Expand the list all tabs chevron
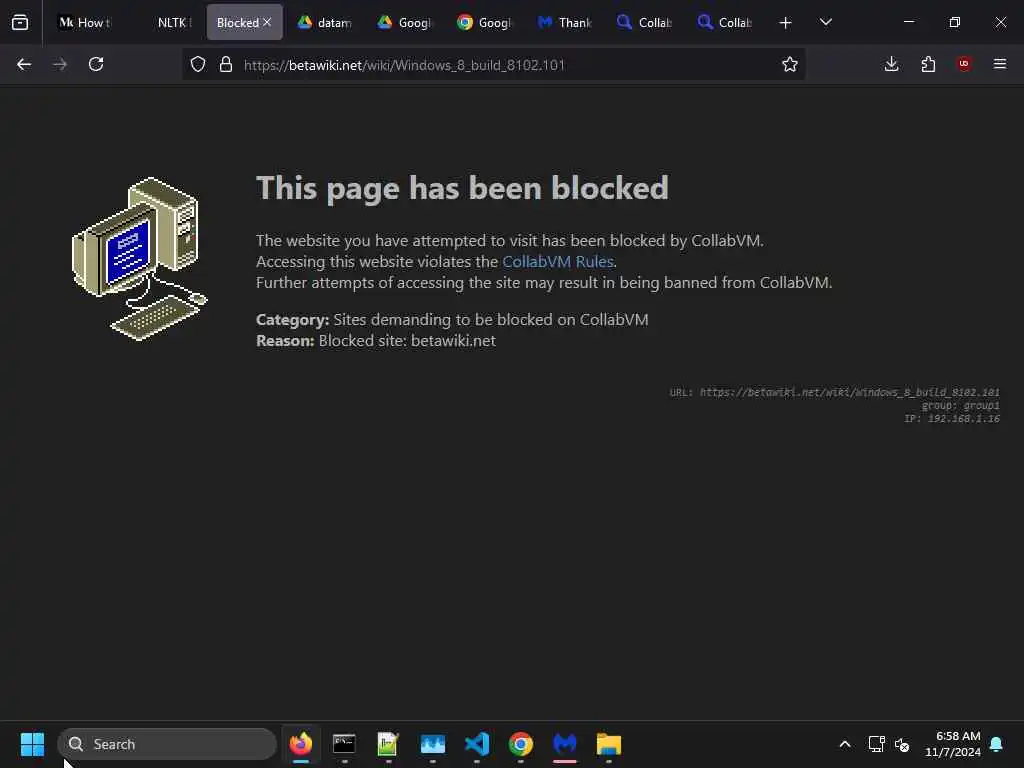 pyautogui.click(x=825, y=22)
